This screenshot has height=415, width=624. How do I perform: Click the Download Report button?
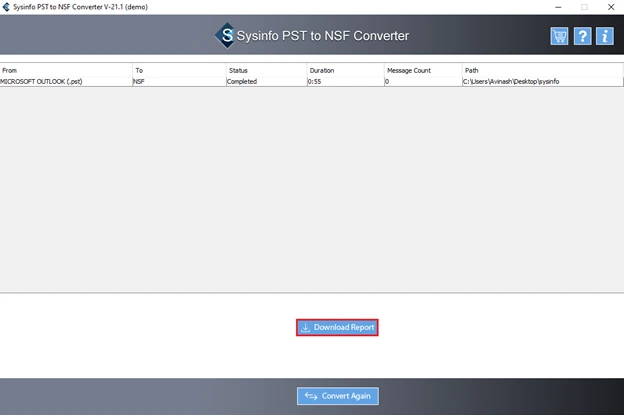(x=337, y=327)
